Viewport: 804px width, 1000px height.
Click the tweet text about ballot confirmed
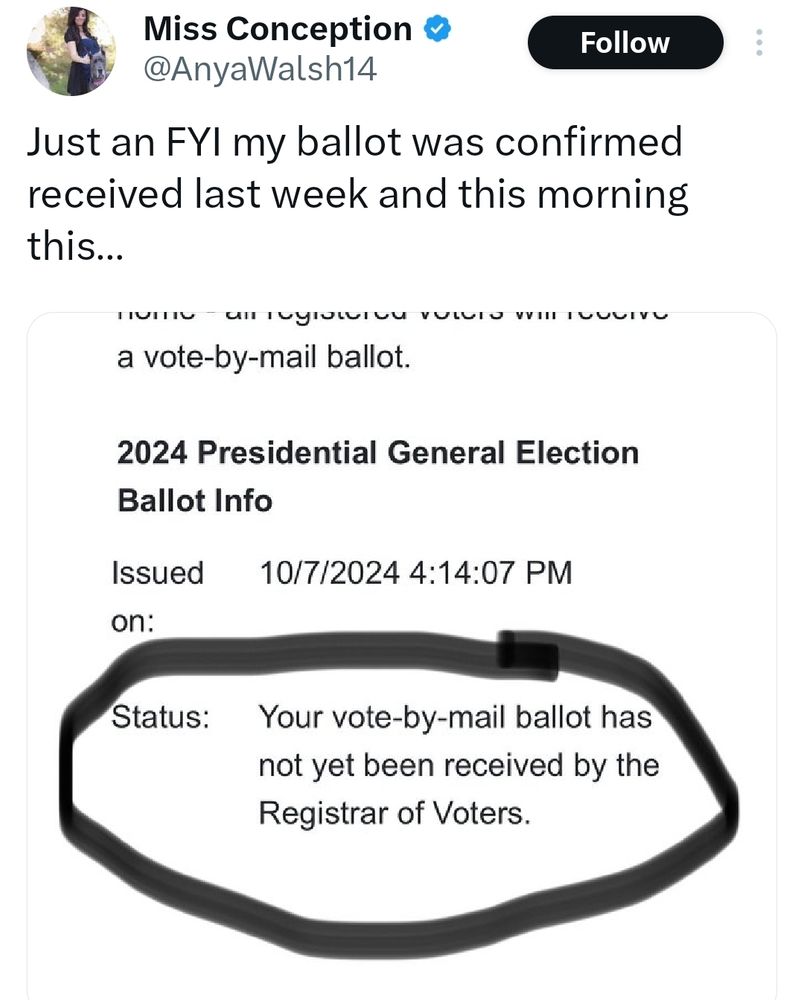(355, 168)
